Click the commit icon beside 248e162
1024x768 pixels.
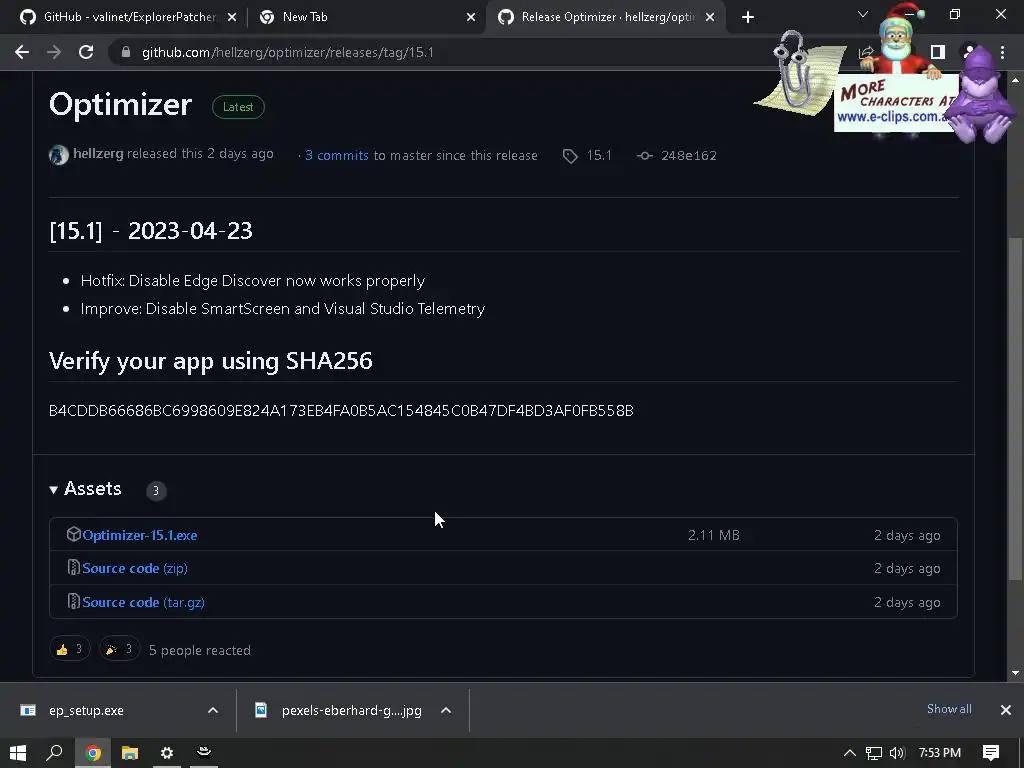point(645,155)
